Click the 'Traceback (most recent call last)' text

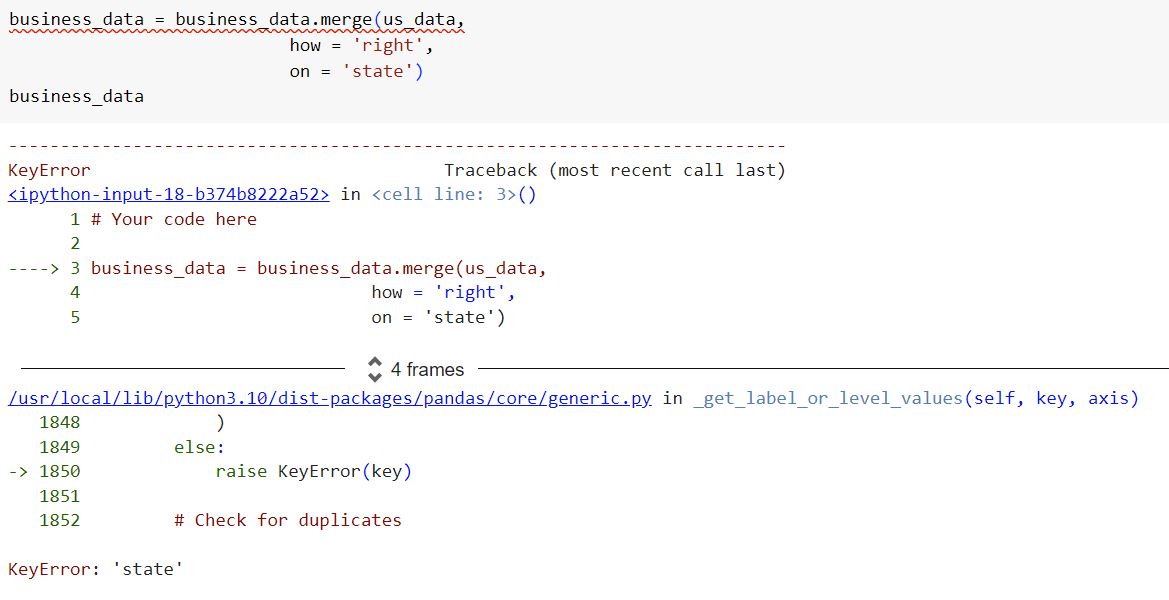[614, 169]
